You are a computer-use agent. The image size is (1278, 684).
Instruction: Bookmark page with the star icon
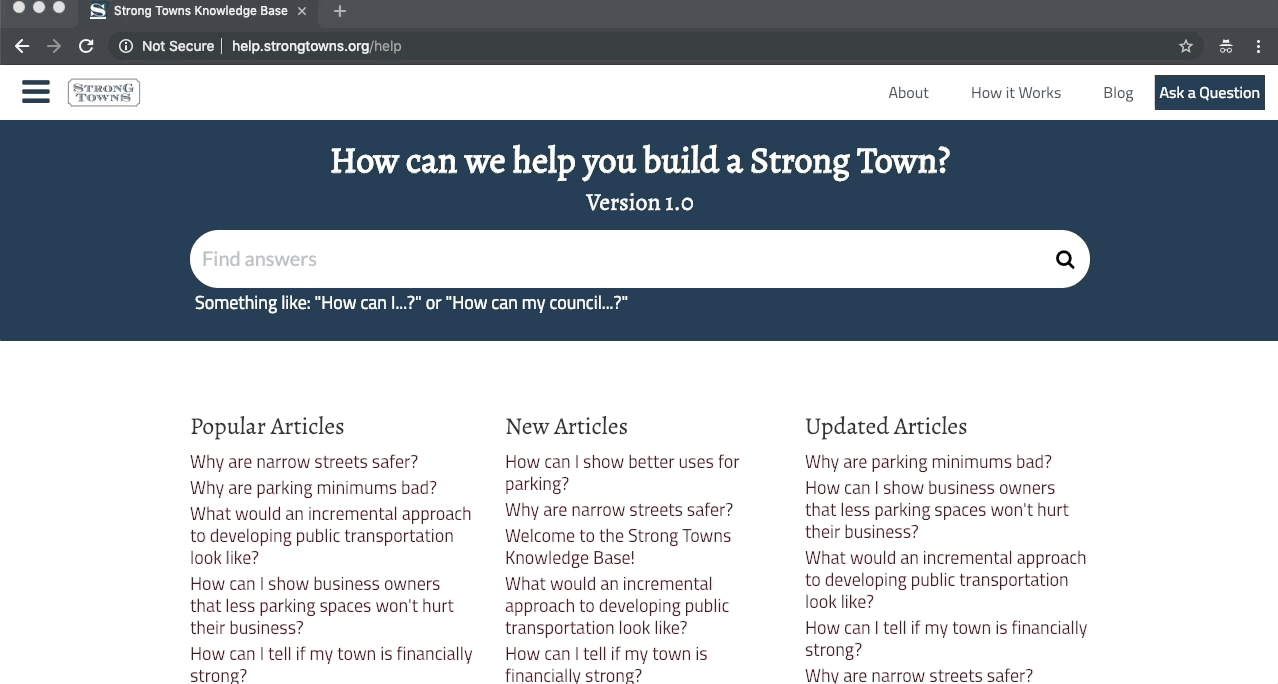coord(1186,46)
